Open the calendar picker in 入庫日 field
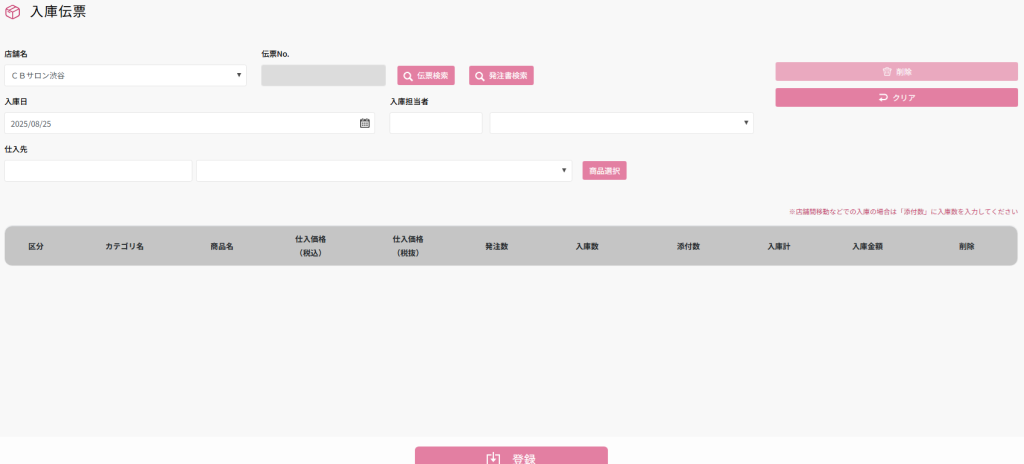Screen dimensions: 1024x464 pyautogui.click(x=365, y=123)
